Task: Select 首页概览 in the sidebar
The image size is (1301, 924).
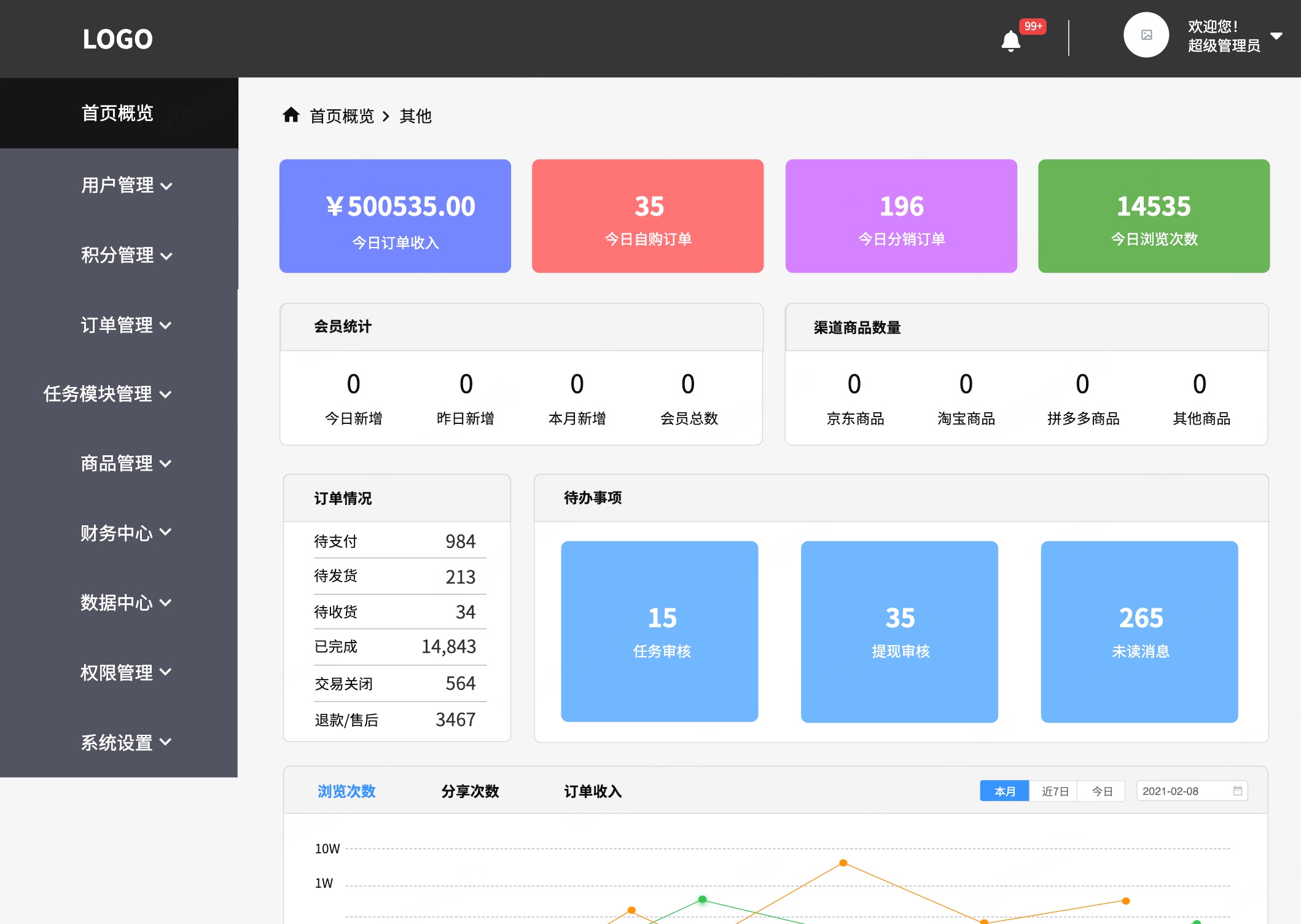Action: tap(118, 113)
